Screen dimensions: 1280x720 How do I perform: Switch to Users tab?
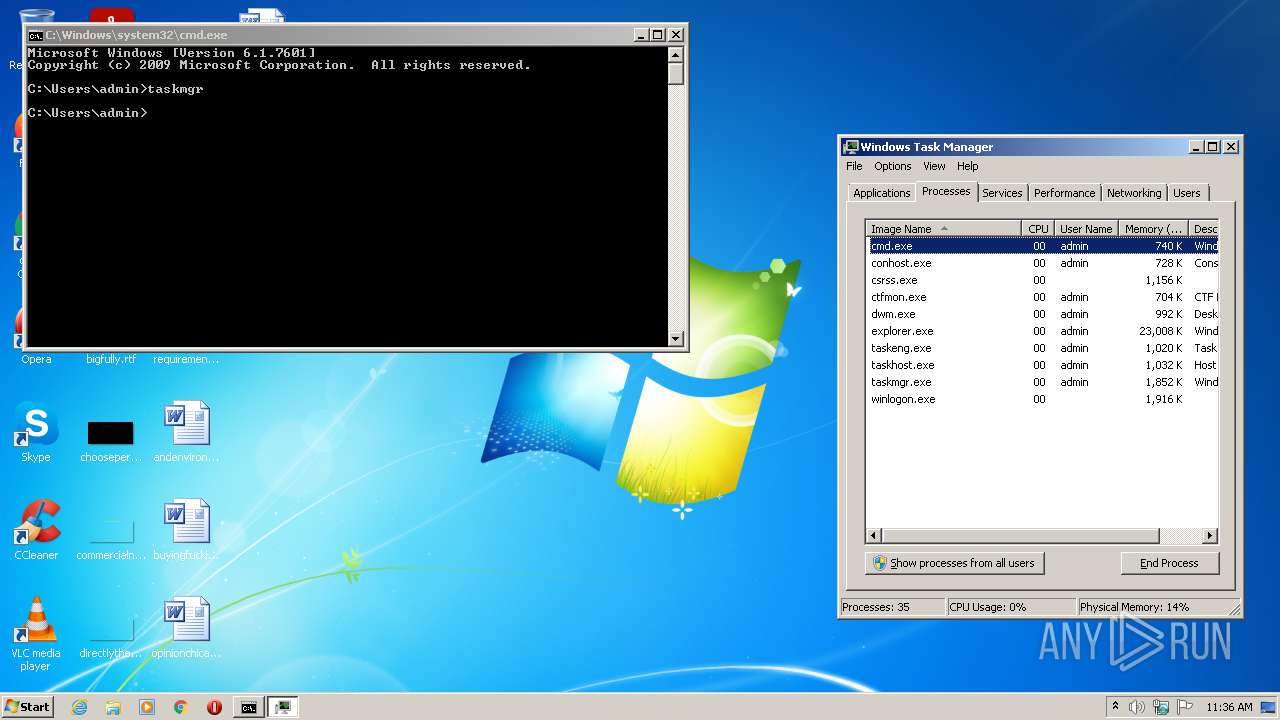pyautogui.click(x=1187, y=193)
